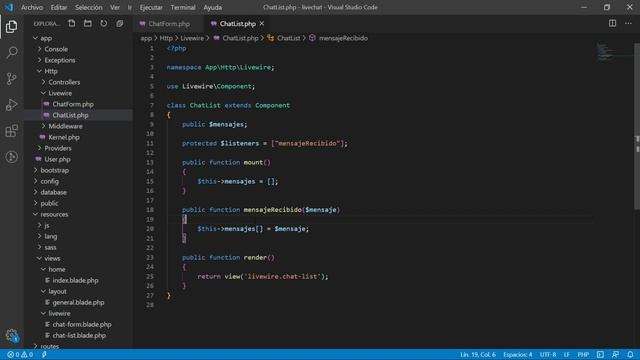The height and width of the screenshot is (360, 640).
Task: Click the editor vertical scrollbar
Action: [637, 127]
